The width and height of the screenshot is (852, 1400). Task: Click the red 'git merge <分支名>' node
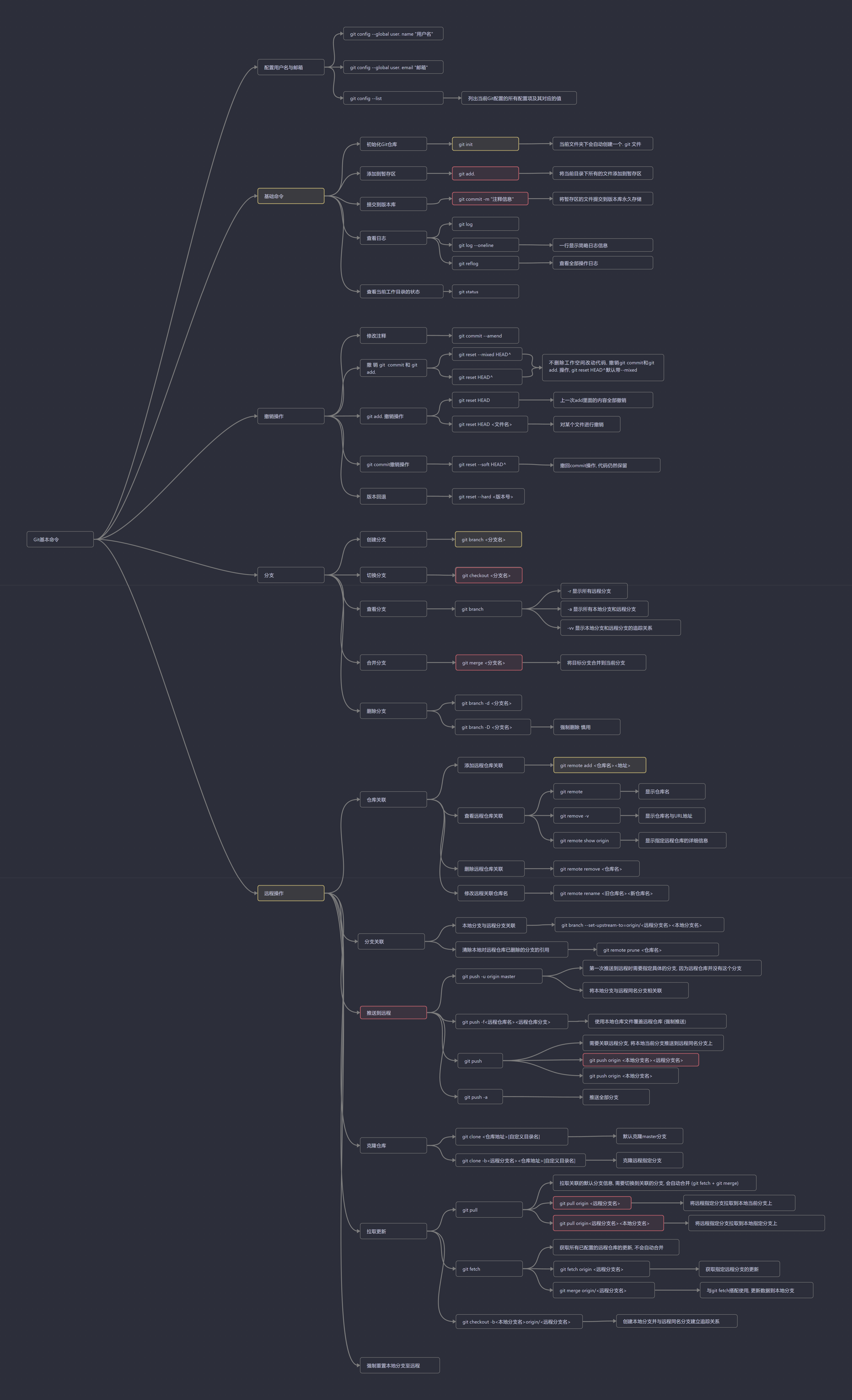pyautogui.click(x=489, y=663)
